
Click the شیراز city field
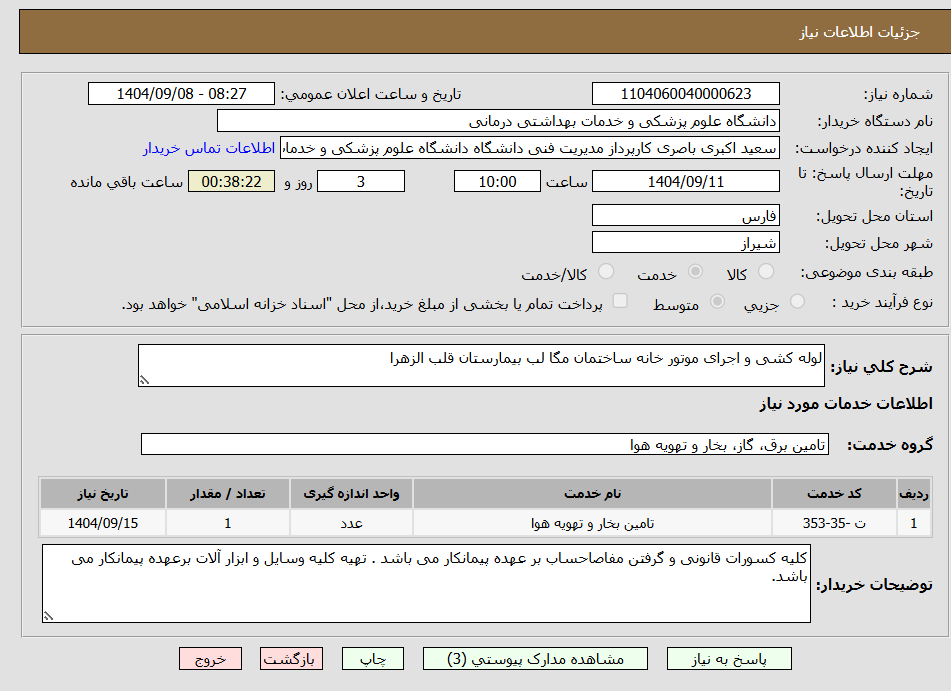686,241
